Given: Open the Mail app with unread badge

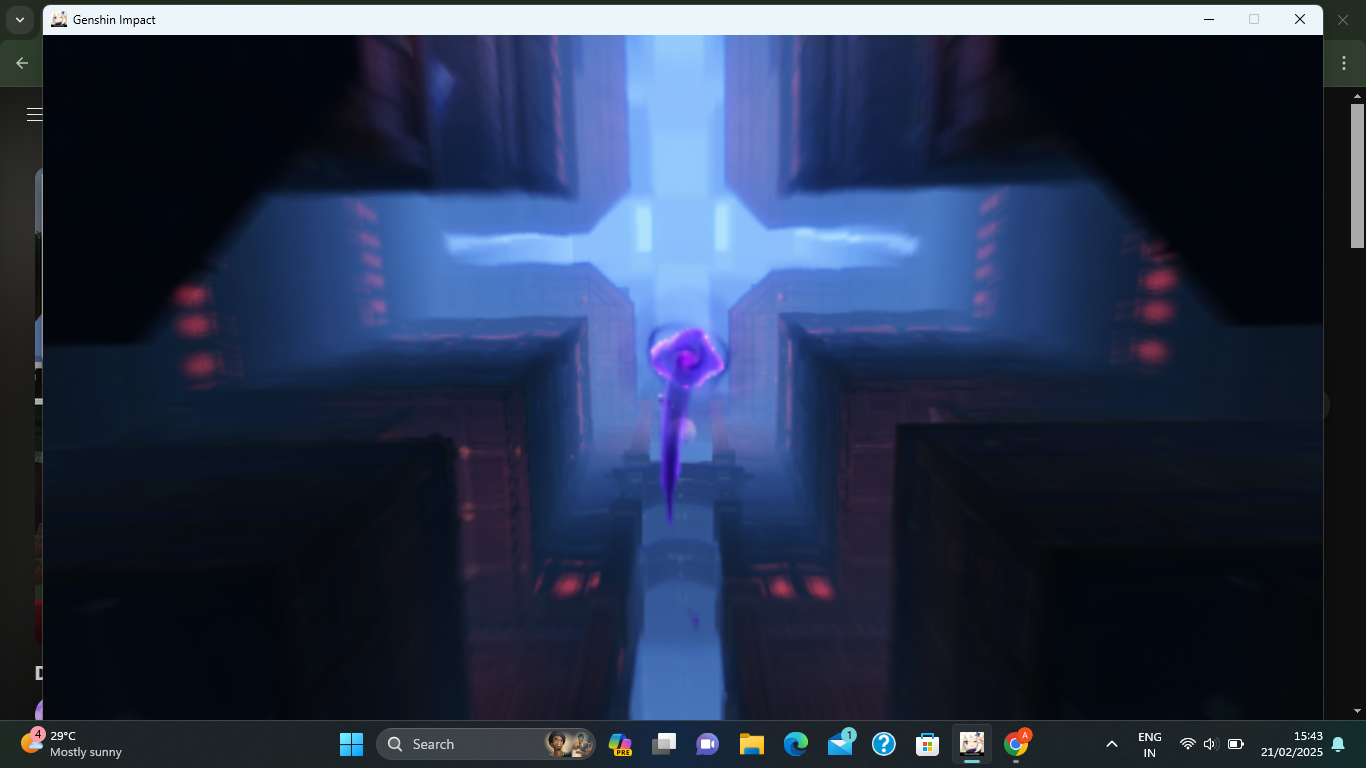Looking at the screenshot, I should tap(840, 744).
